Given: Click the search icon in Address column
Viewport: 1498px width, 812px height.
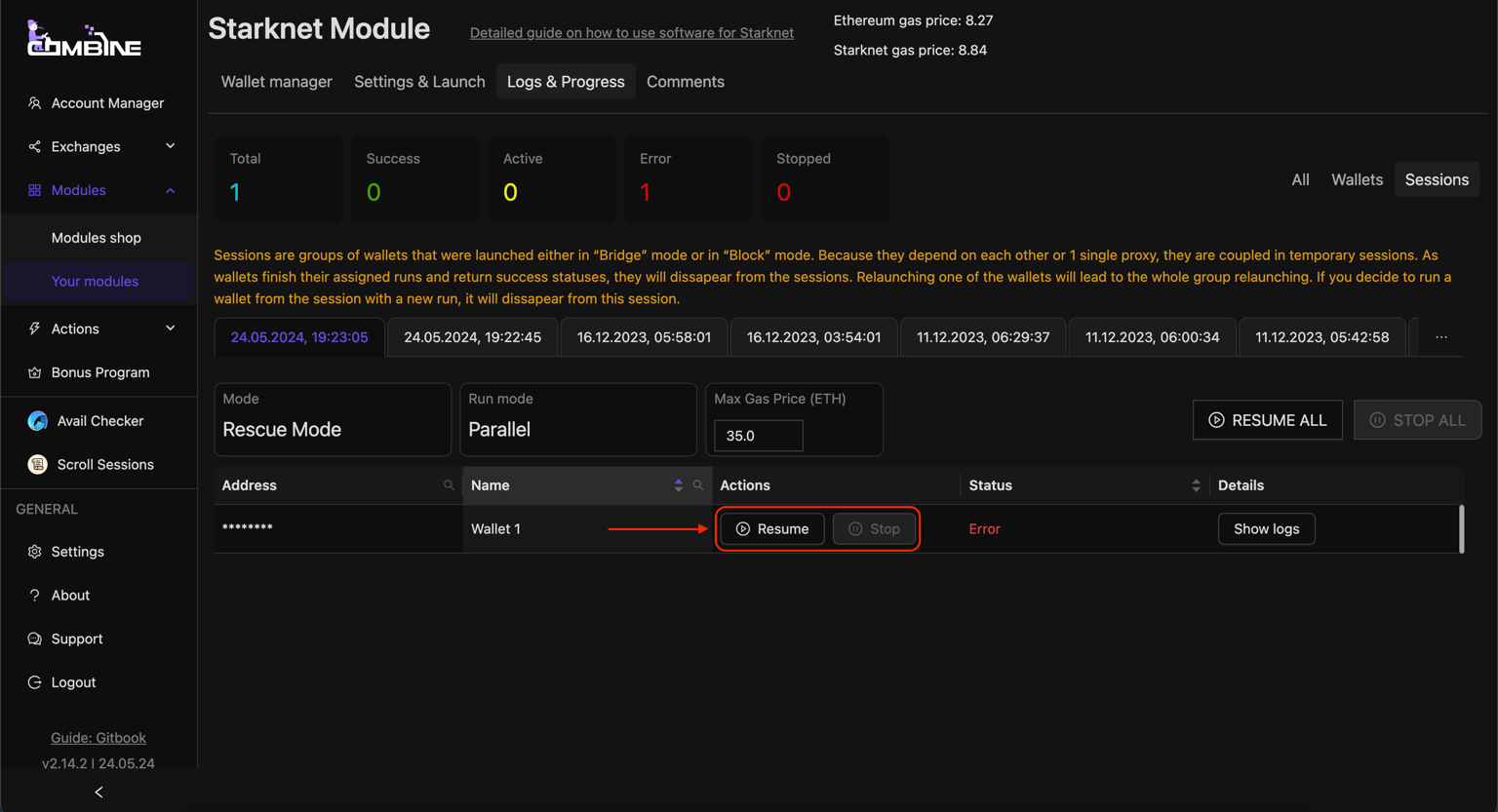Looking at the screenshot, I should click(449, 485).
